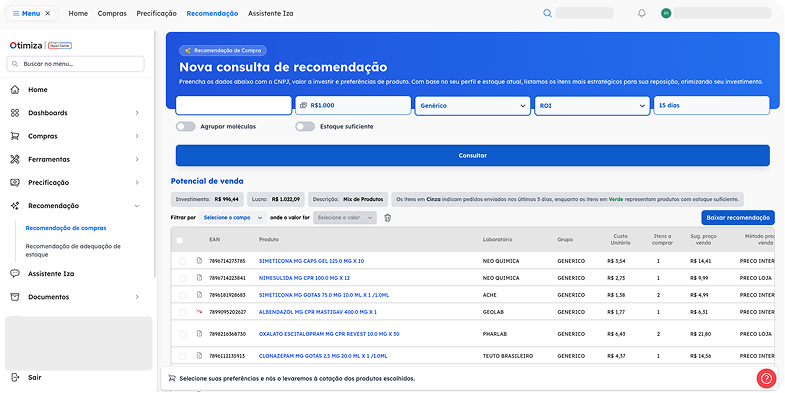Click document icon for OXALATO ESCITALOPRAM row

click(x=199, y=334)
